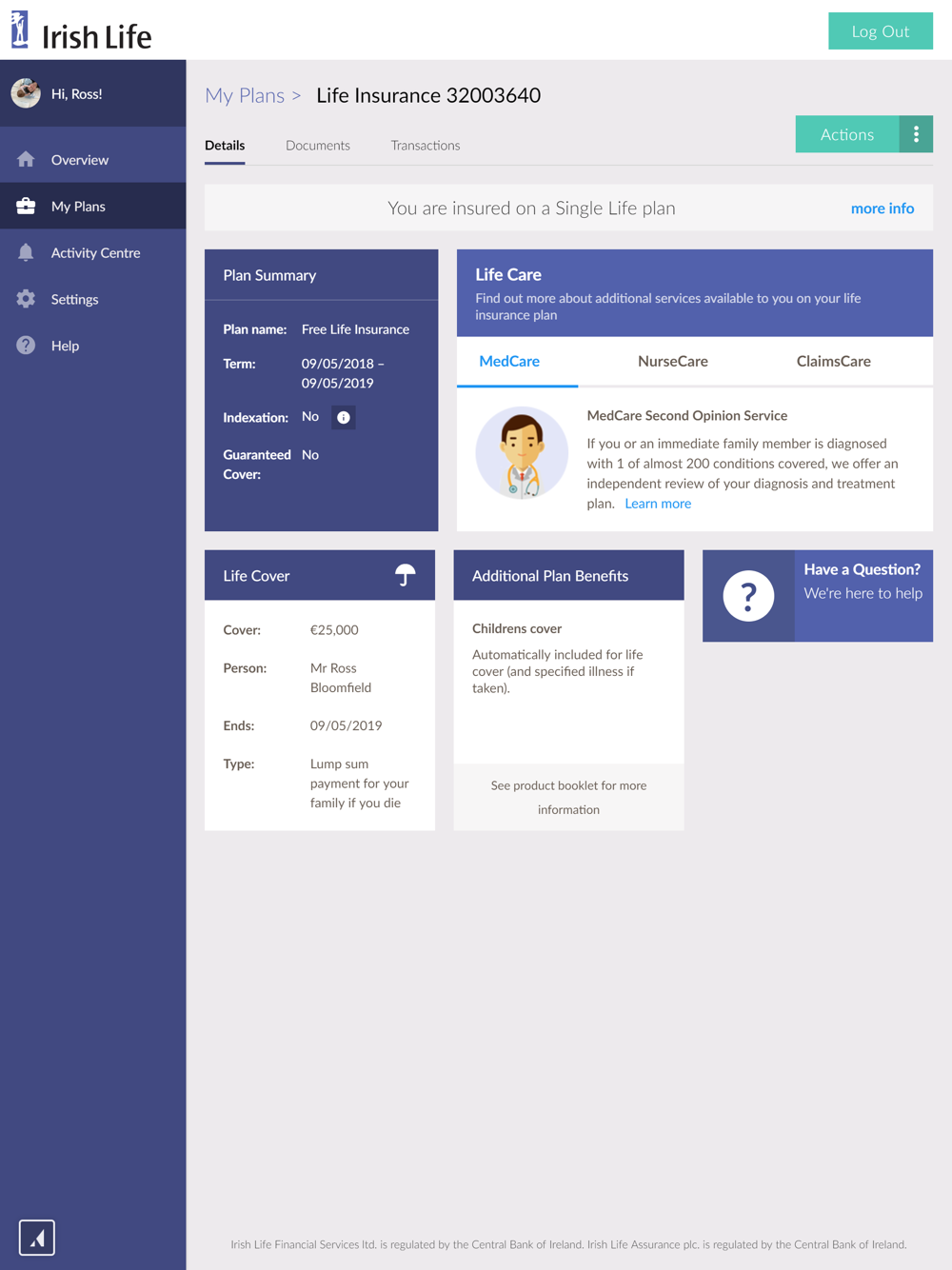Click Free Life Insurance plan name

tap(355, 329)
